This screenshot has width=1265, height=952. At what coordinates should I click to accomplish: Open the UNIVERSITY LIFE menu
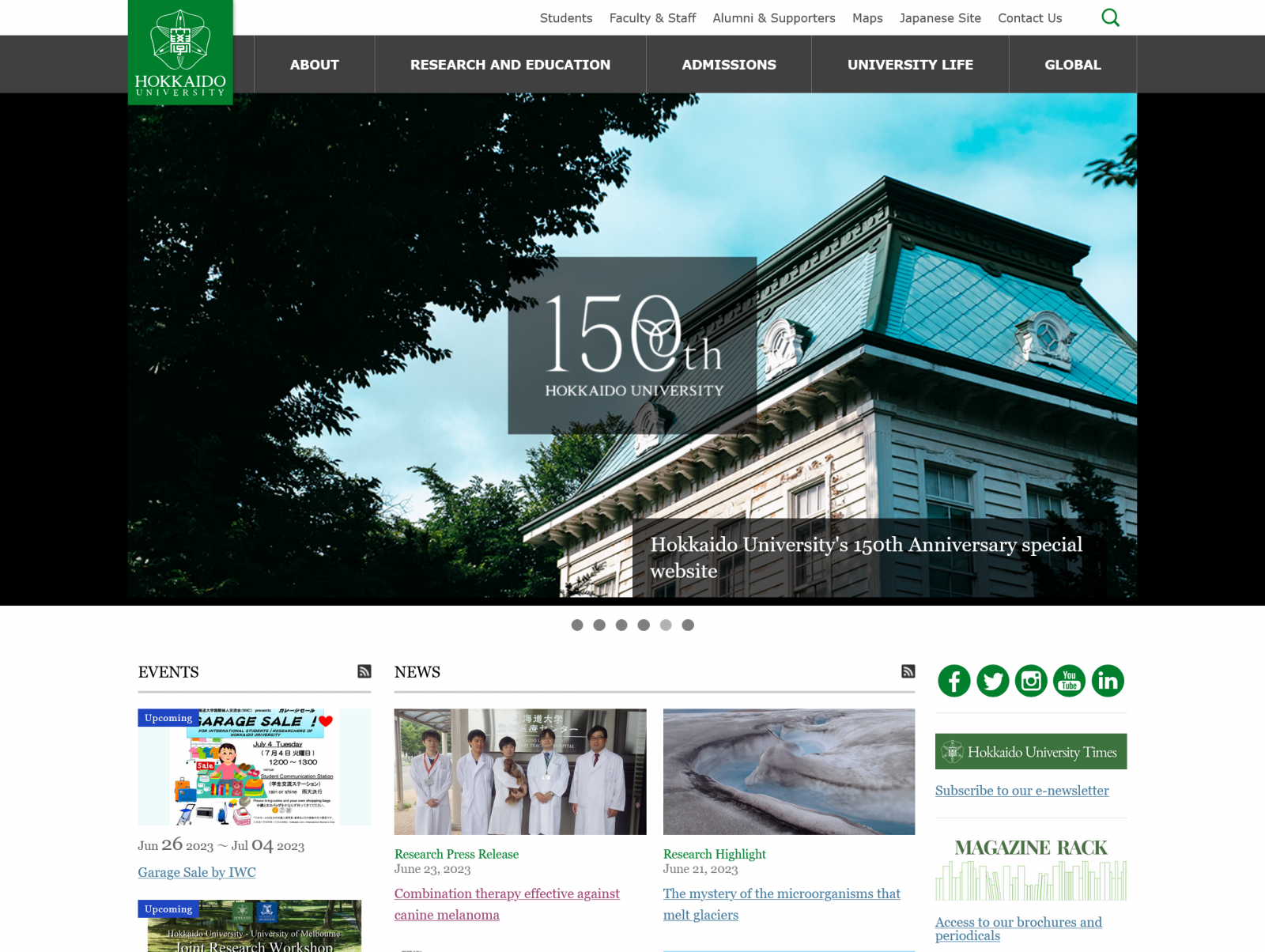910,65
